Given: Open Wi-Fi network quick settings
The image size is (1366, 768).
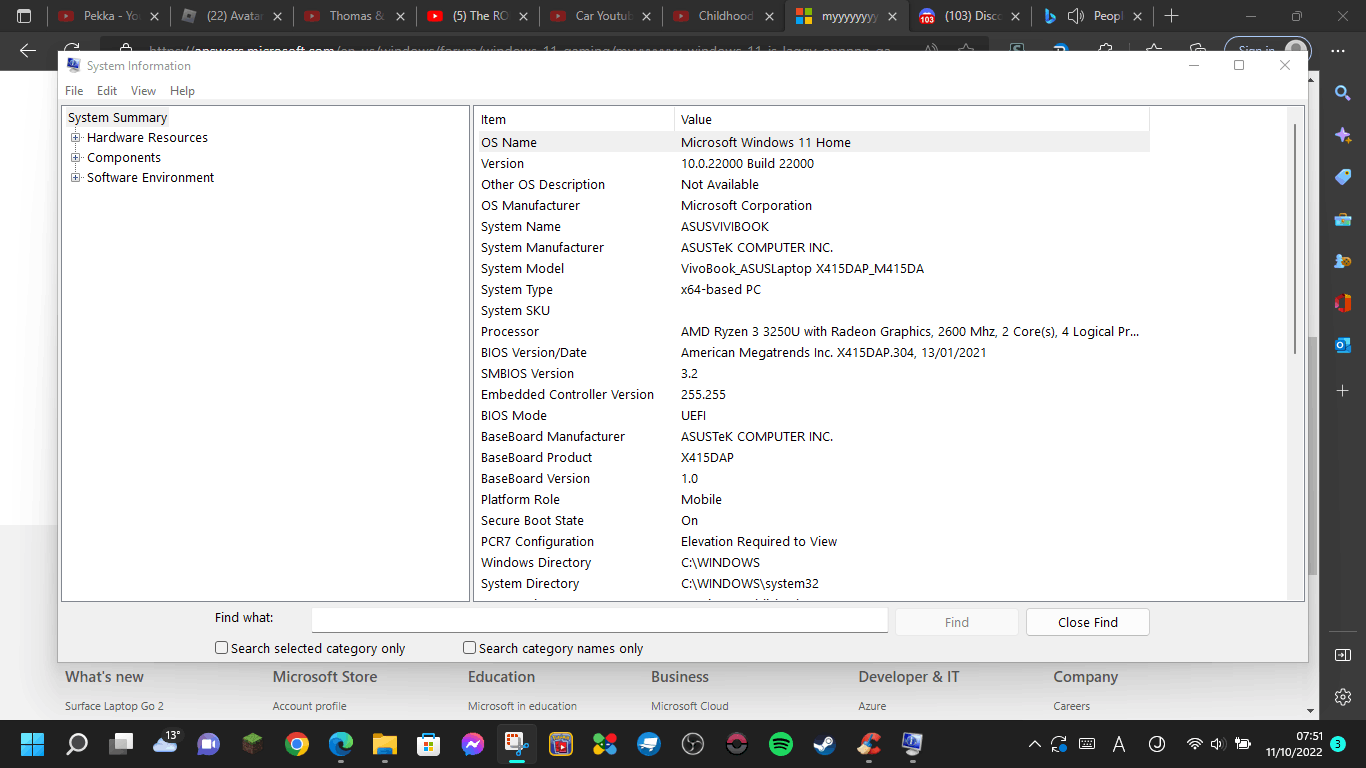Looking at the screenshot, I should (x=1194, y=744).
